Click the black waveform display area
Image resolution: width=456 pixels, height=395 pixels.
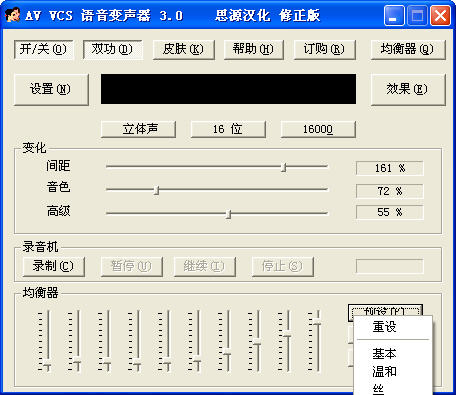[228, 89]
